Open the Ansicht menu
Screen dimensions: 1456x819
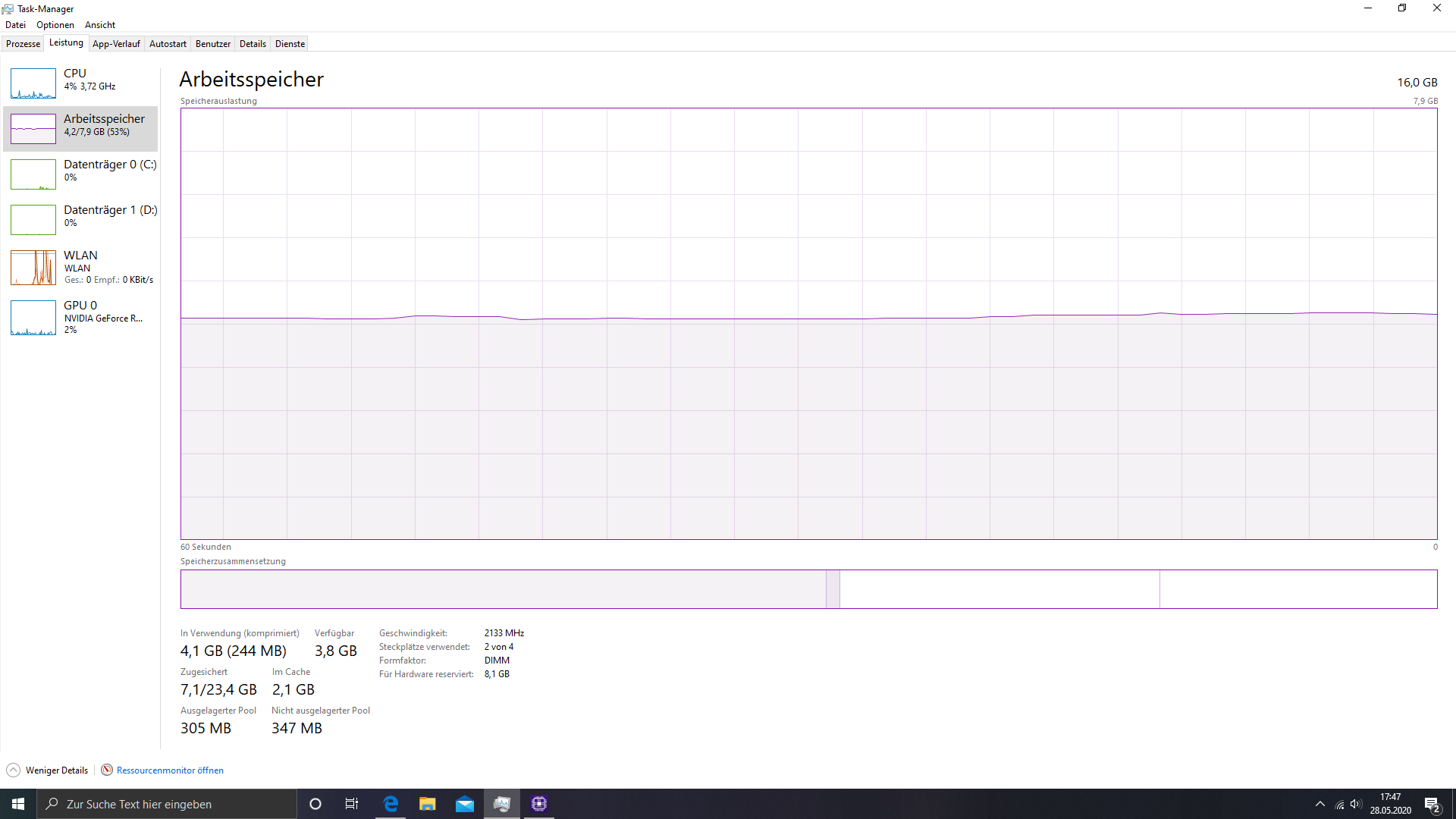100,25
